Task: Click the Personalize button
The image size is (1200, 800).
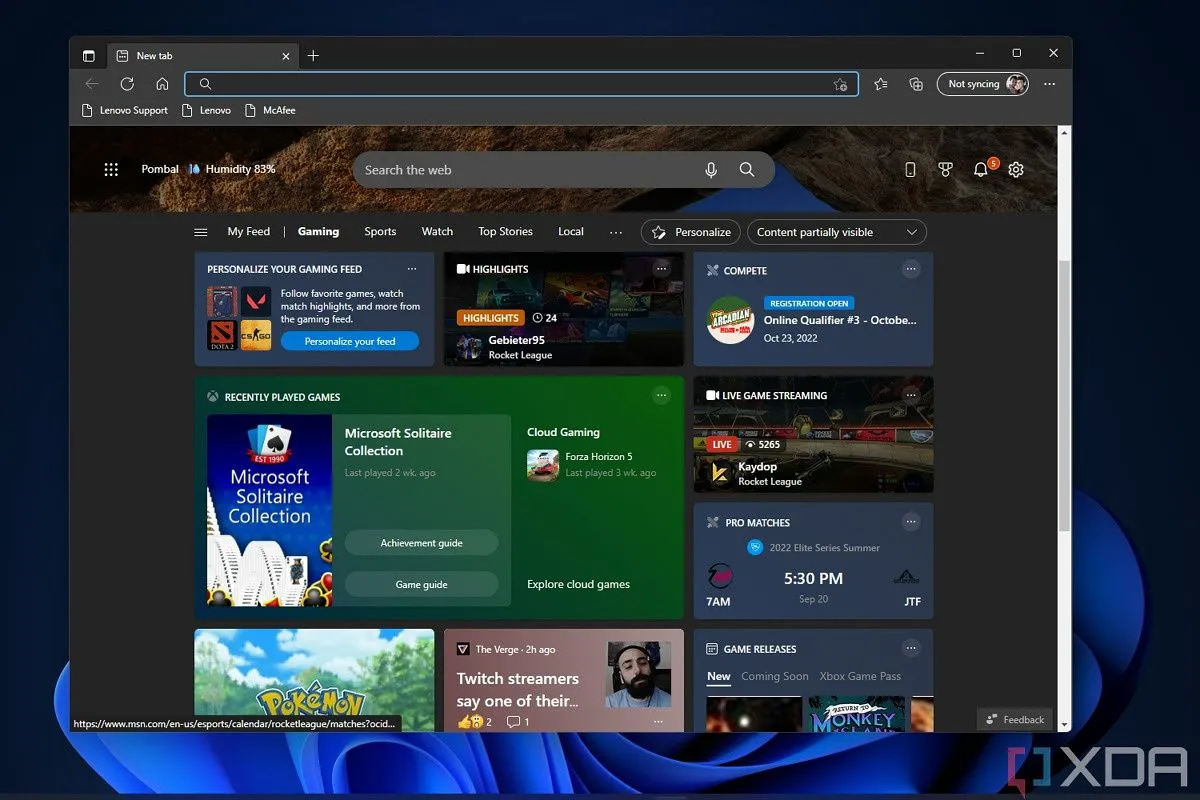Action: [691, 232]
